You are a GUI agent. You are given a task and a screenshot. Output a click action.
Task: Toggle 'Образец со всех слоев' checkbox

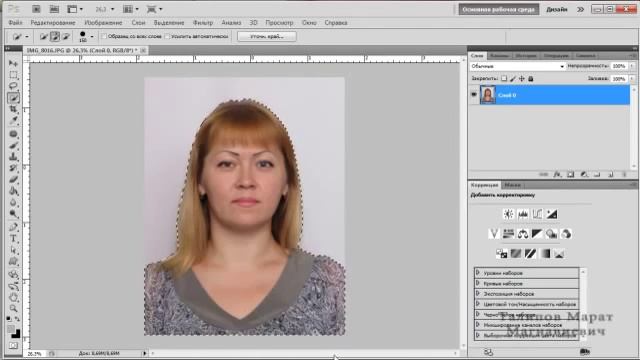pyautogui.click(x=104, y=36)
